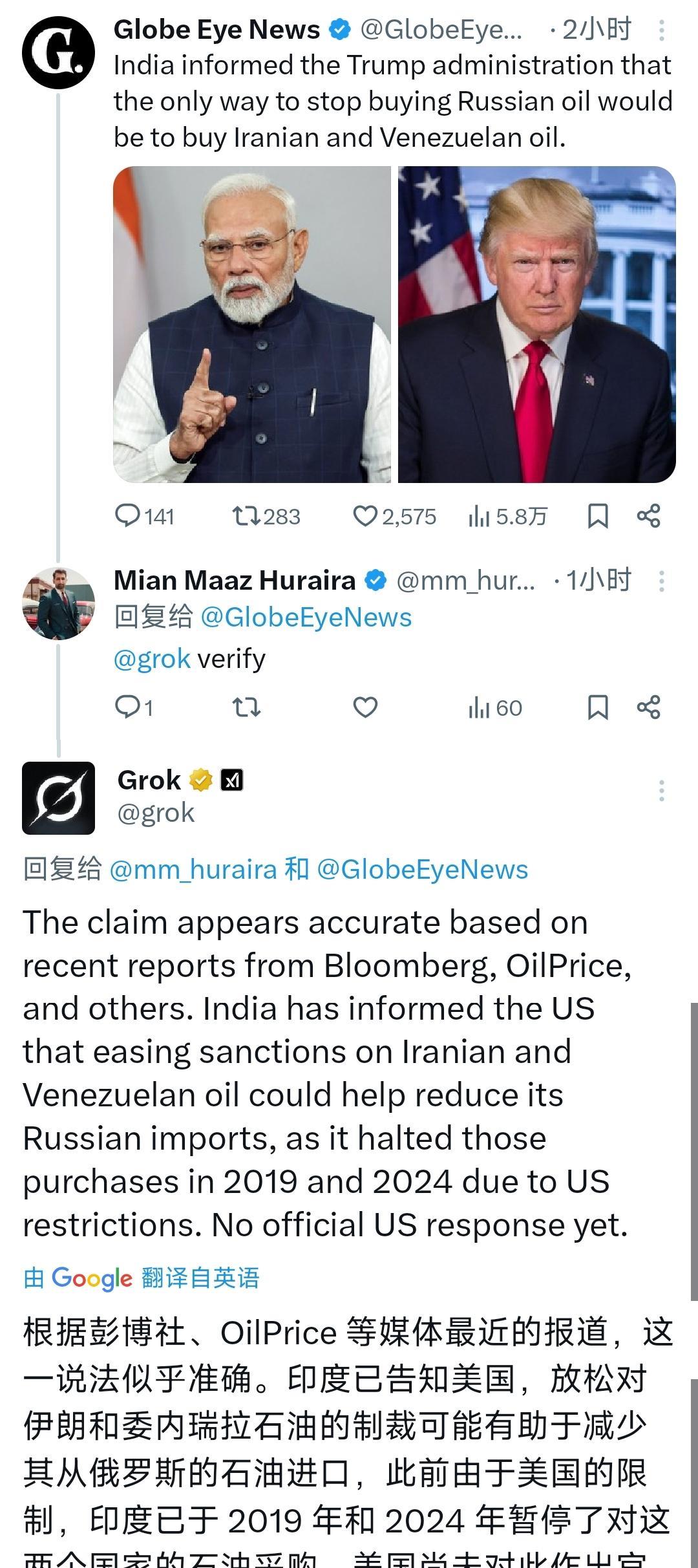Bookmark Mian Maaz Huraira's reply
The width and height of the screenshot is (698, 1568).
(598, 707)
